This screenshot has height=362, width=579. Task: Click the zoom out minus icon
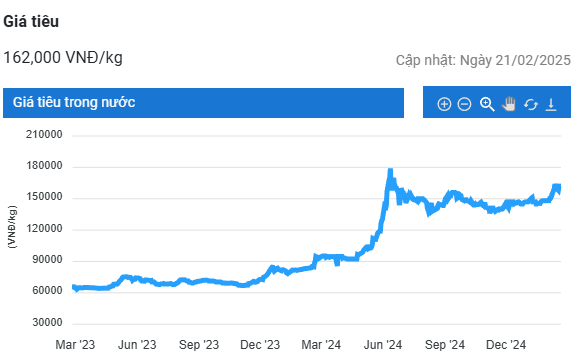pyautogui.click(x=464, y=104)
